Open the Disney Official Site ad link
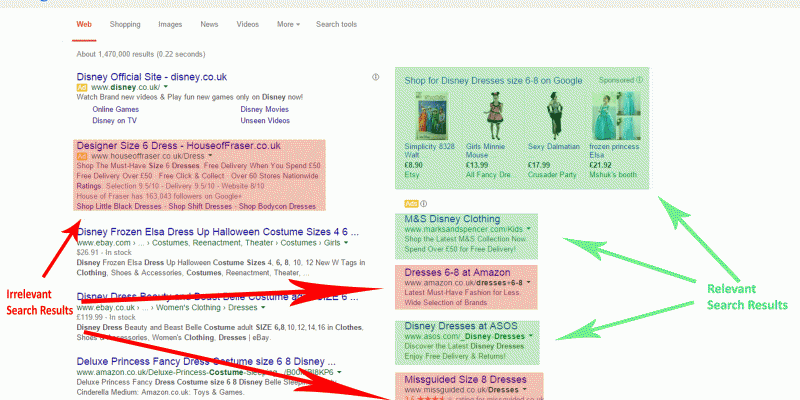This screenshot has width=800, height=400. (x=152, y=77)
